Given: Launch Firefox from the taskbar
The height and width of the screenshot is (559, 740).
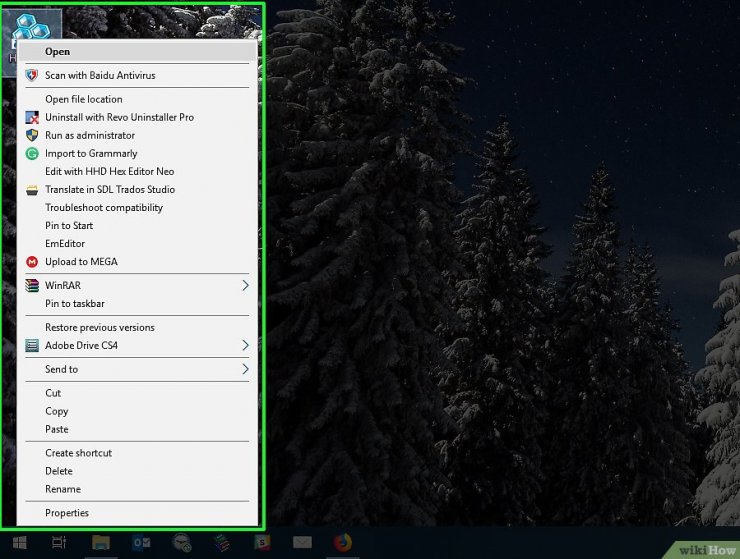Looking at the screenshot, I should (343, 542).
